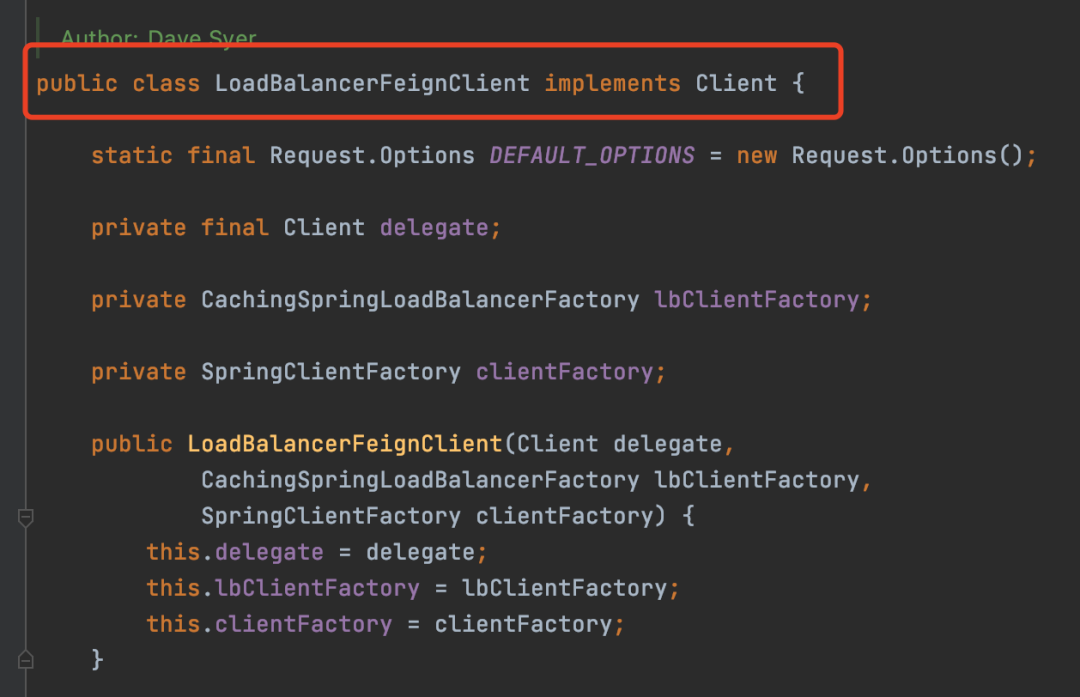Click SpringClientFactory in the private field declaration

coord(331,373)
